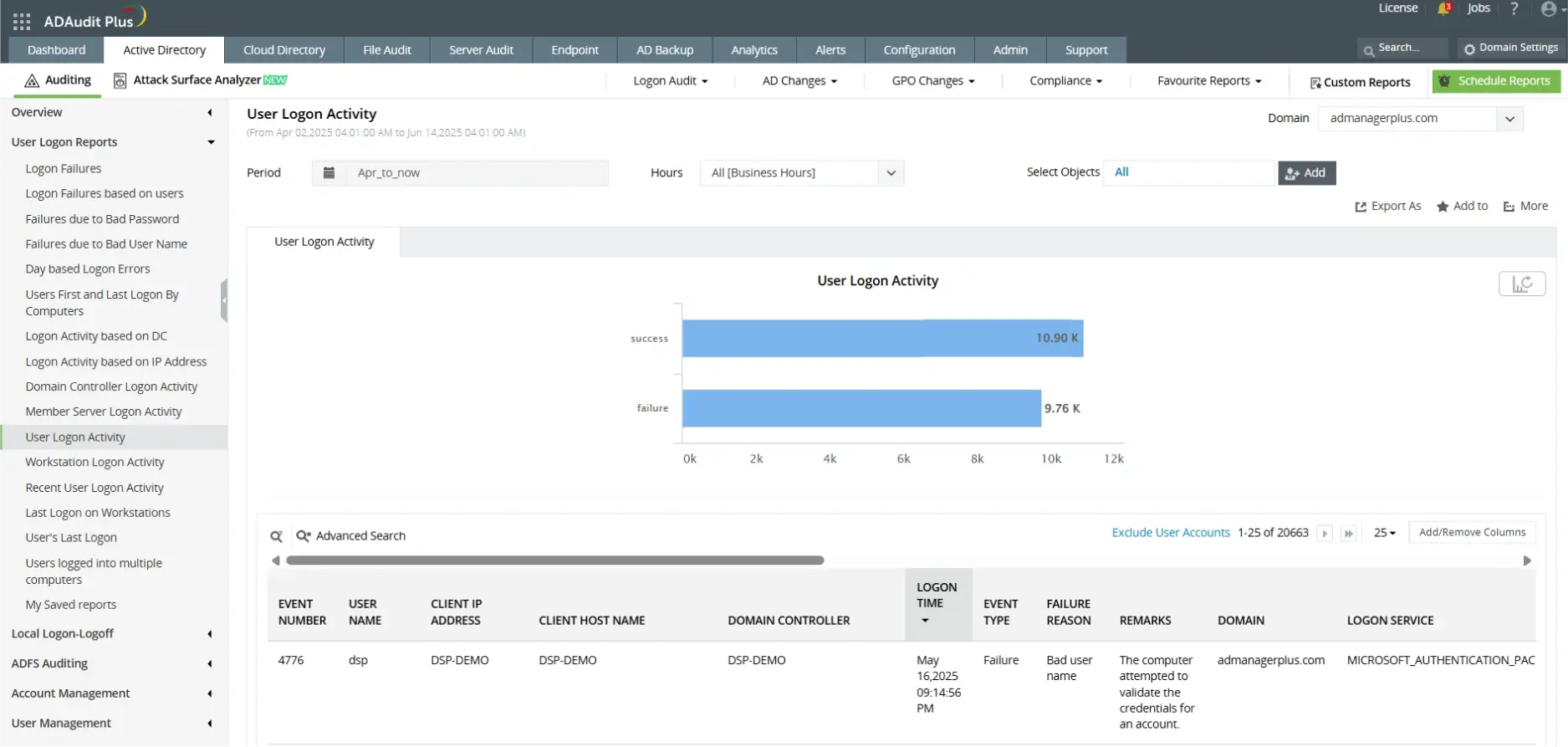Image resolution: width=1568 pixels, height=747 pixels.
Task: Click the scroll right arrow above table
Action: click(x=1527, y=560)
